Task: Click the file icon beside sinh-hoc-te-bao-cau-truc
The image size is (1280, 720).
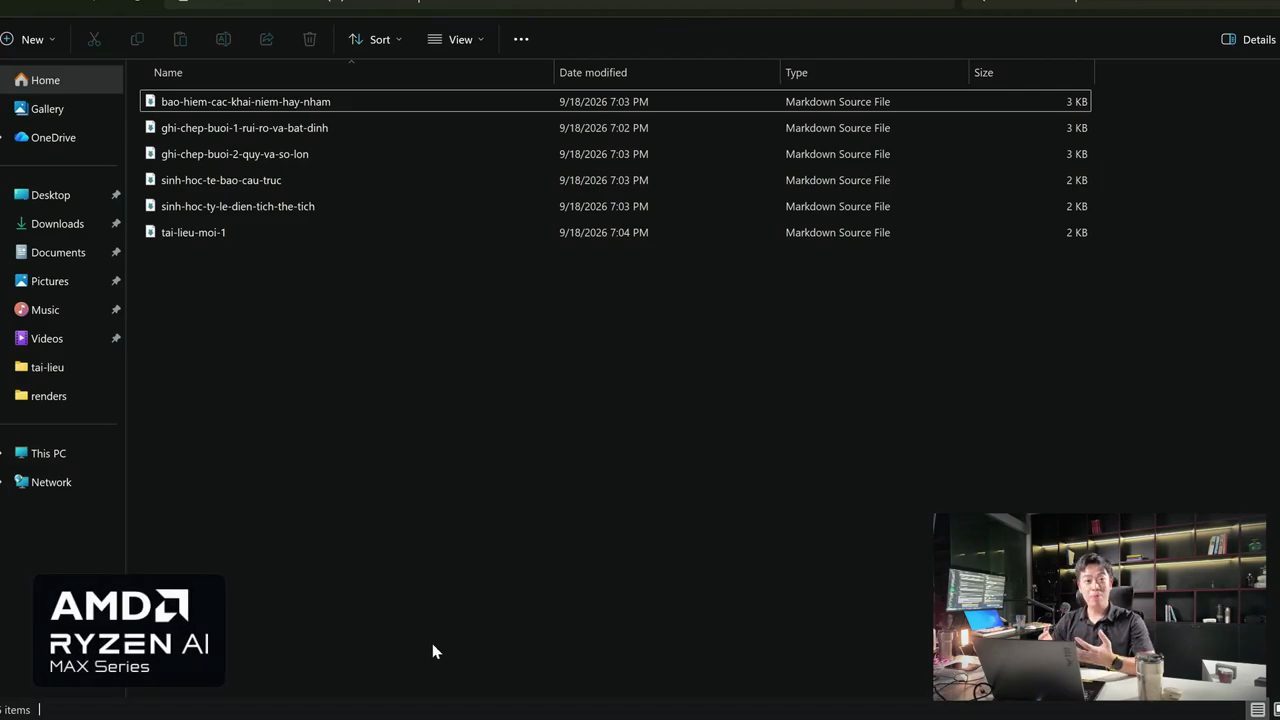Action: coord(151,180)
